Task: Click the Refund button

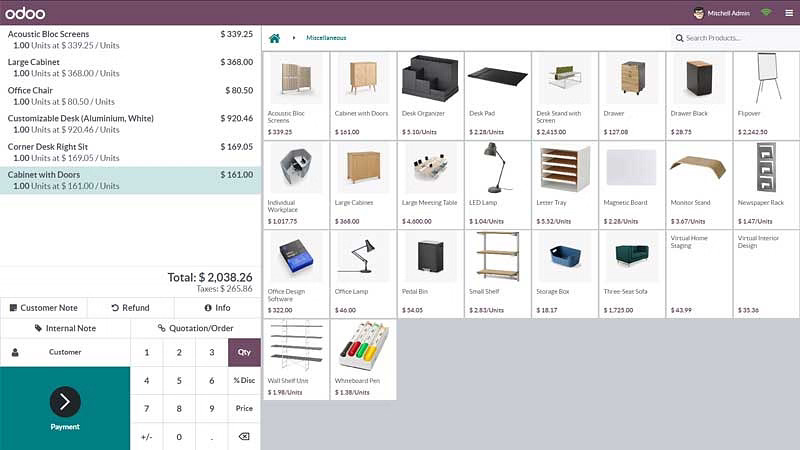Action: click(x=130, y=308)
